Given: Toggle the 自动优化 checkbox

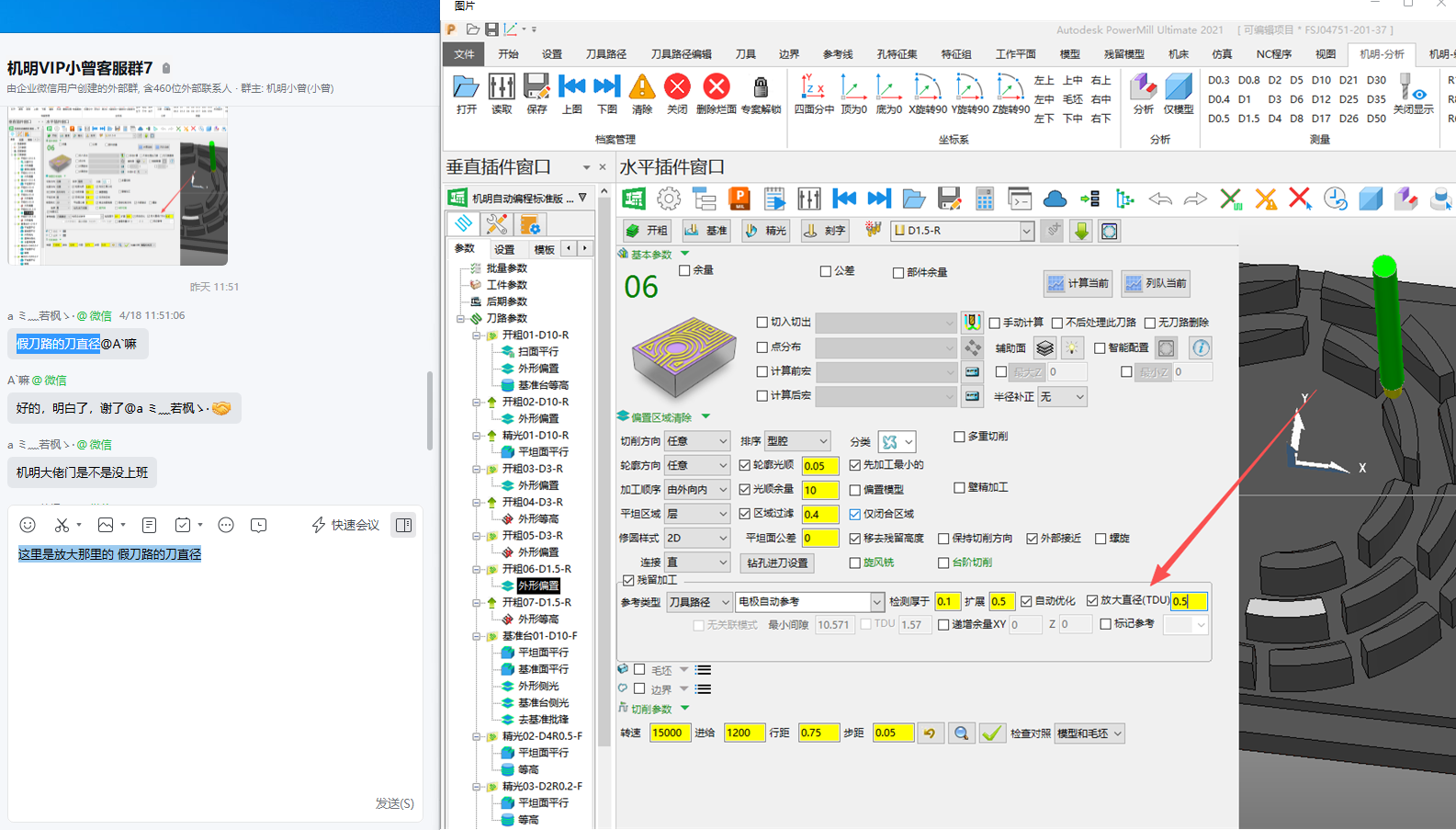Looking at the screenshot, I should click(x=1026, y=601).
